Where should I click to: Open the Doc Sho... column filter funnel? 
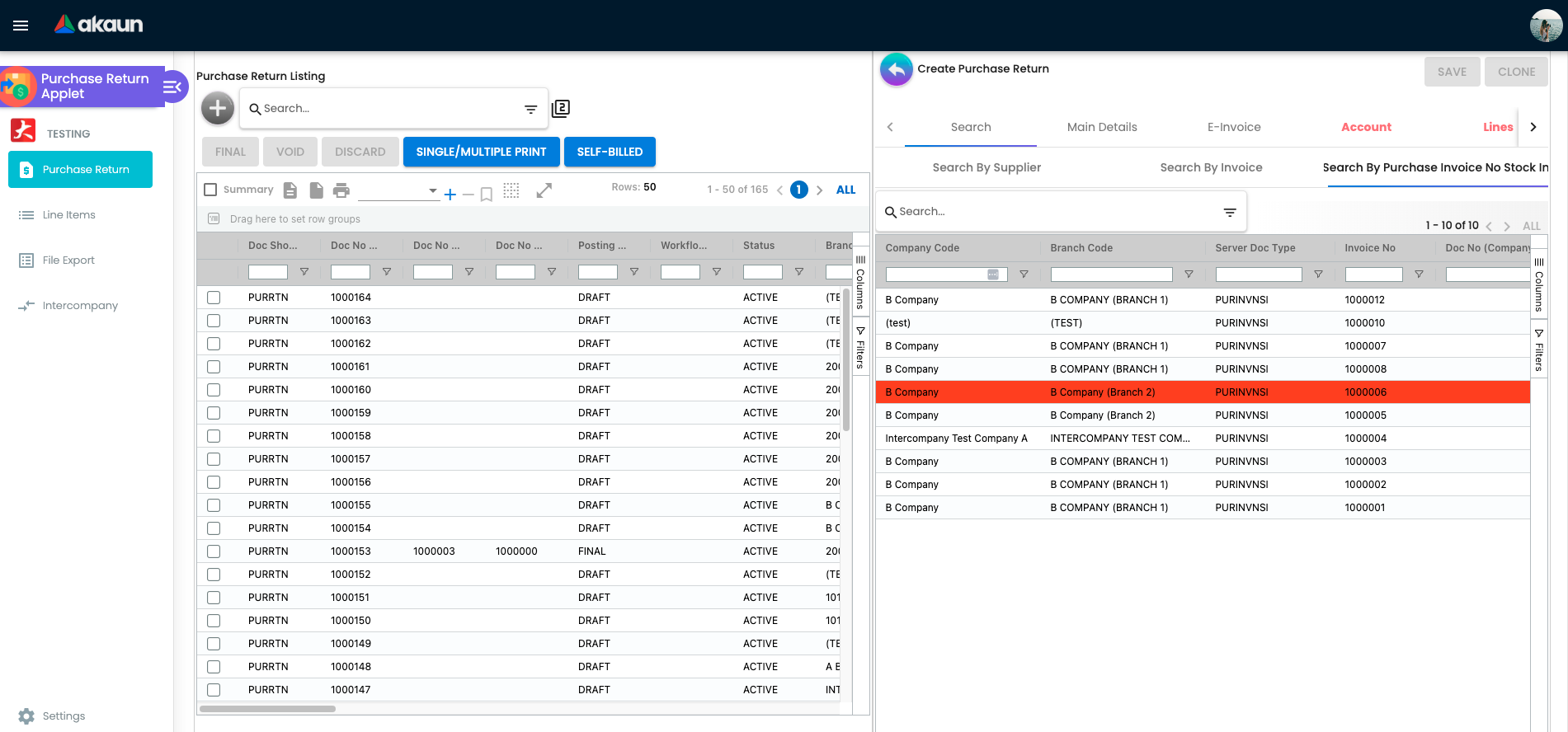(x=304, y=272)
